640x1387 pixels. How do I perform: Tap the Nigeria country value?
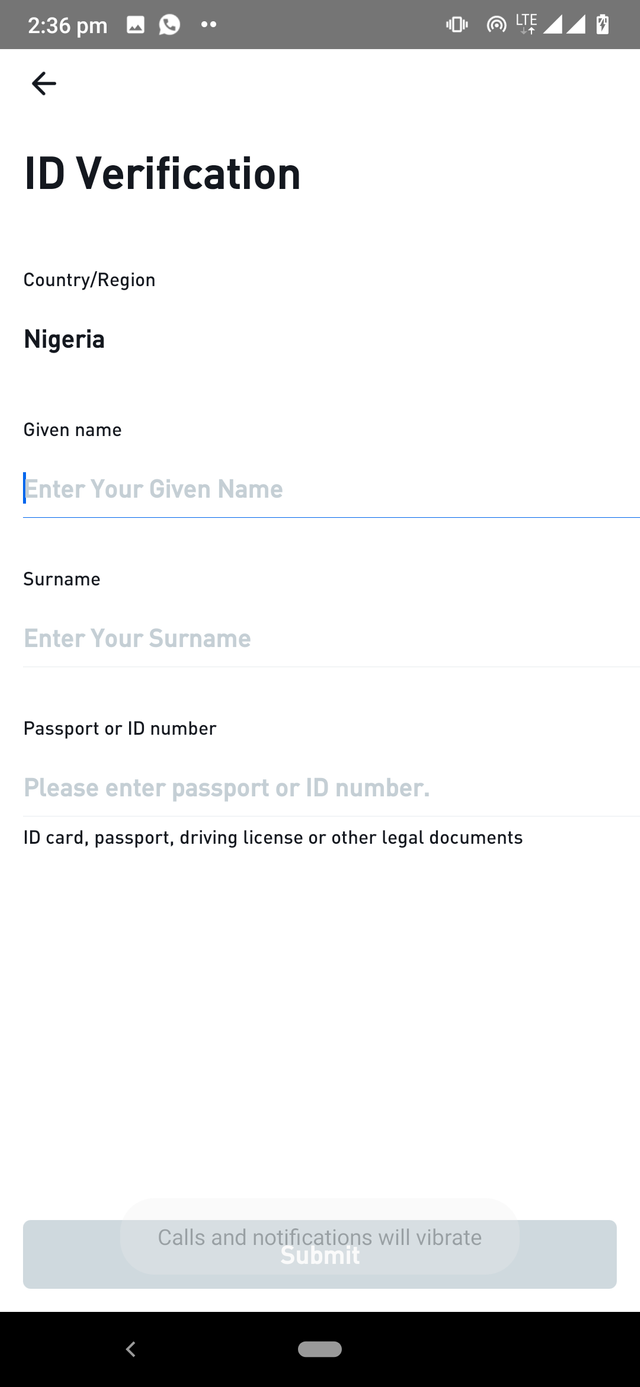pyautogui.click(x=64, y=339)
